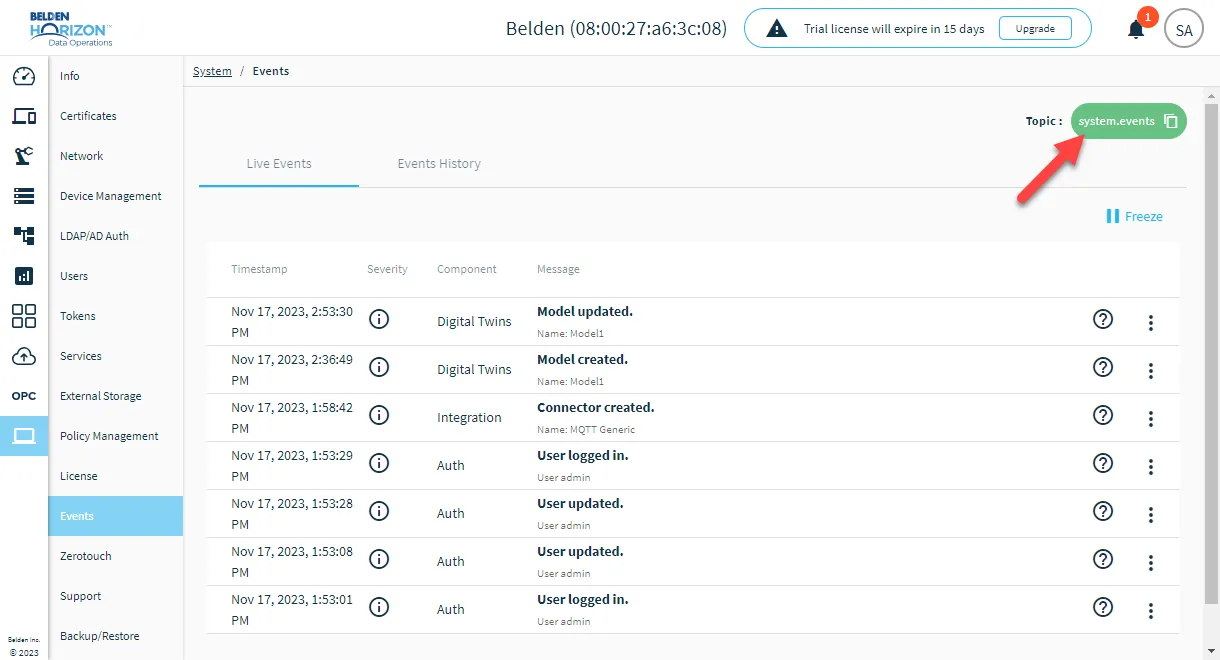Viewport: 1220px width, 660px height.
Task: Open the OPC icon in sidebar
Action: (24, 396)
